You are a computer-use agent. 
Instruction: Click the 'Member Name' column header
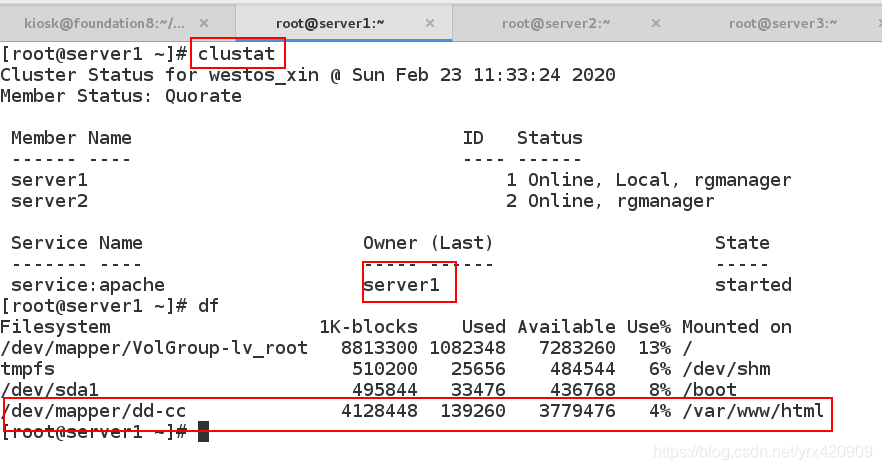pos(71,138)
